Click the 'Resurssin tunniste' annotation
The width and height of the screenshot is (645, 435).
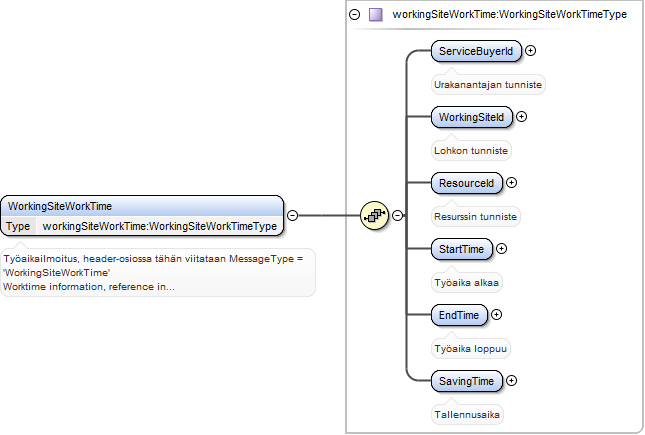click(x=476, y=216)
